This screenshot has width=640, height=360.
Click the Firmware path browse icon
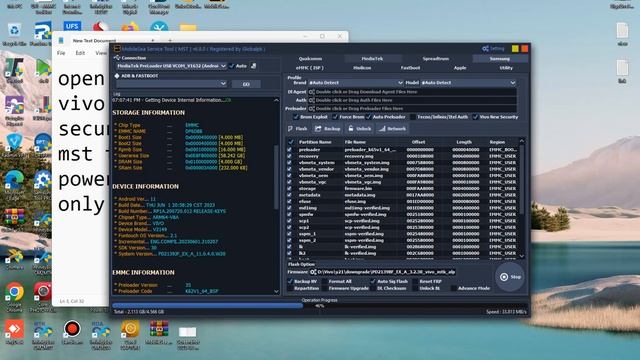point(313,272)
